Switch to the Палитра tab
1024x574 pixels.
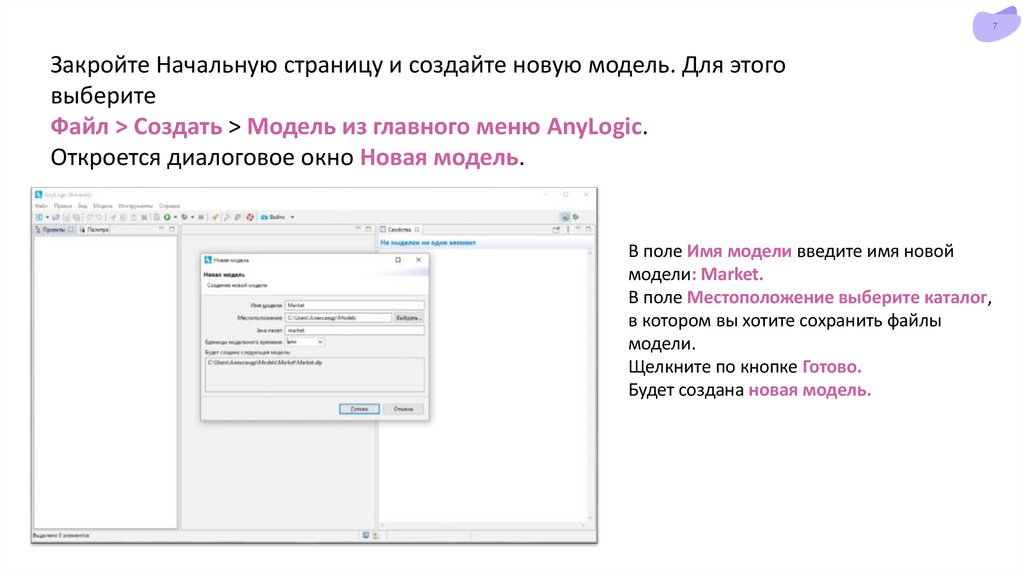(x=95, y=229)
